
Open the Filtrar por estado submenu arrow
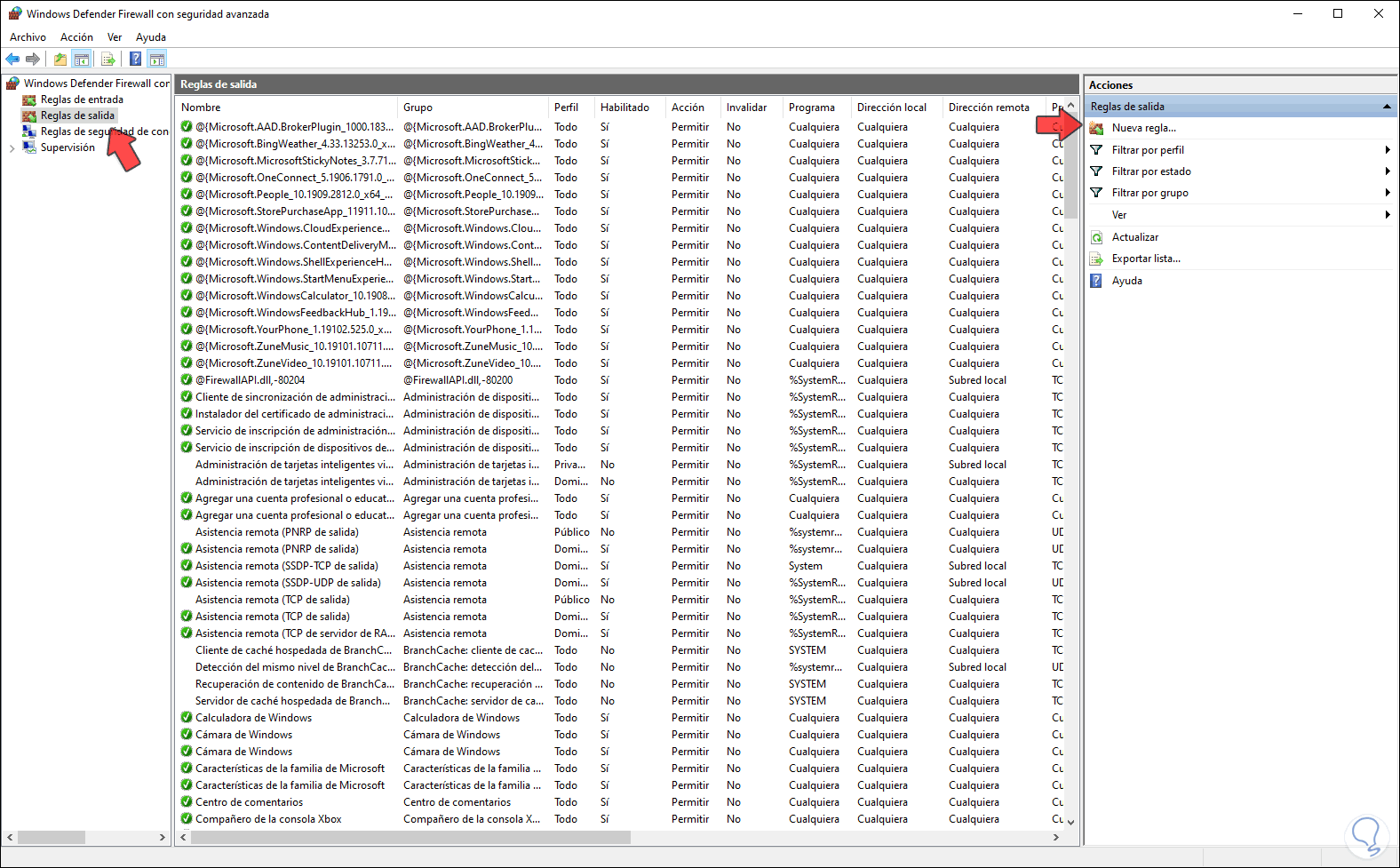(1387, 171)
